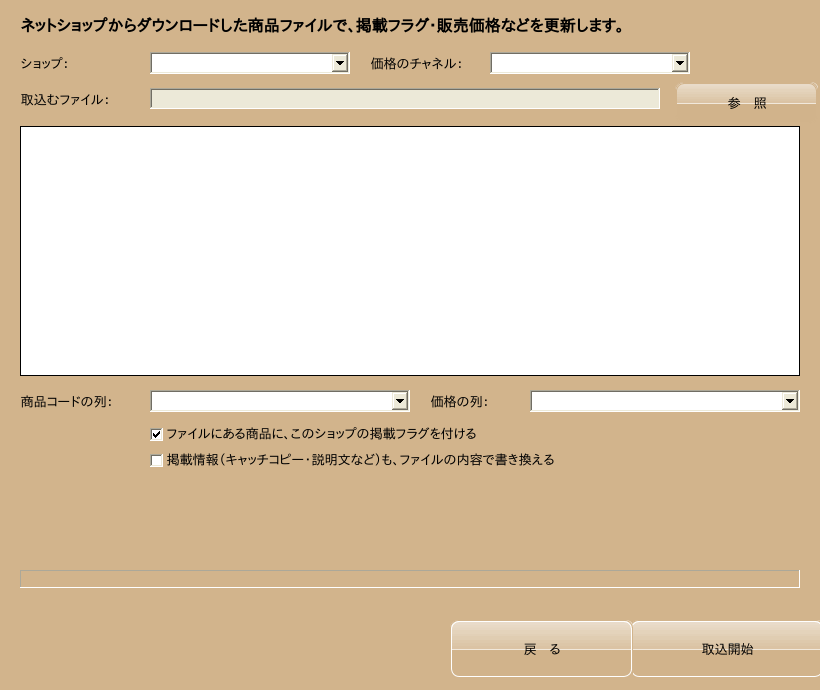Click the 参照 browse button

746,102
